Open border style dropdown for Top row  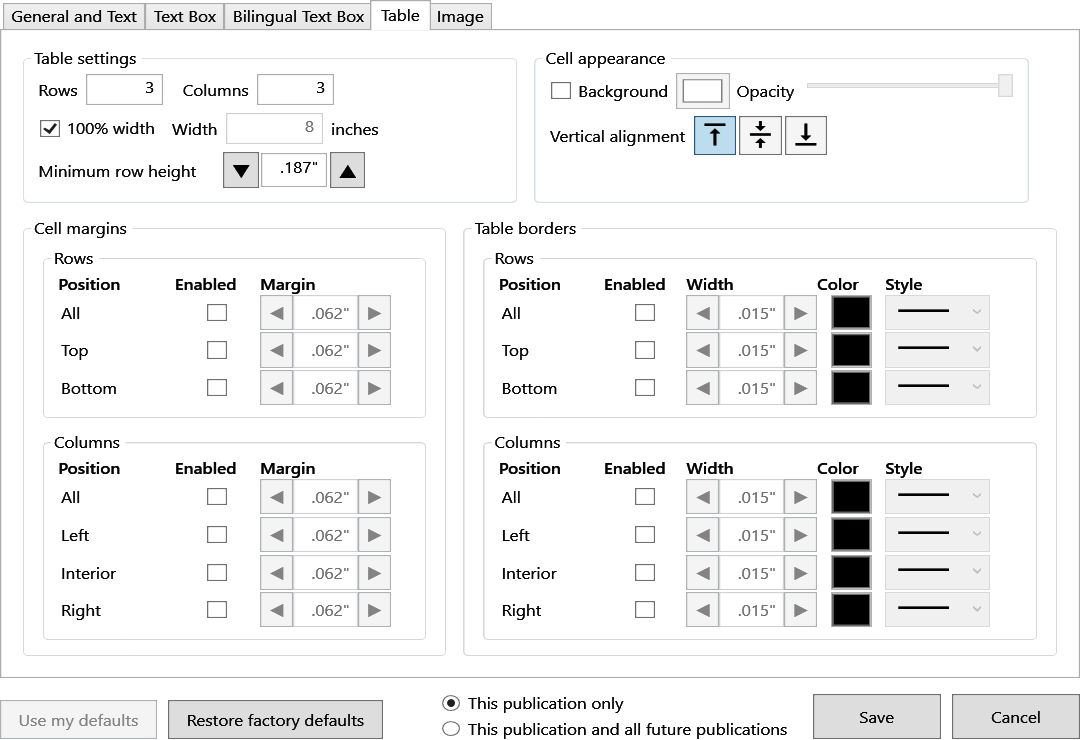[937, 349]
